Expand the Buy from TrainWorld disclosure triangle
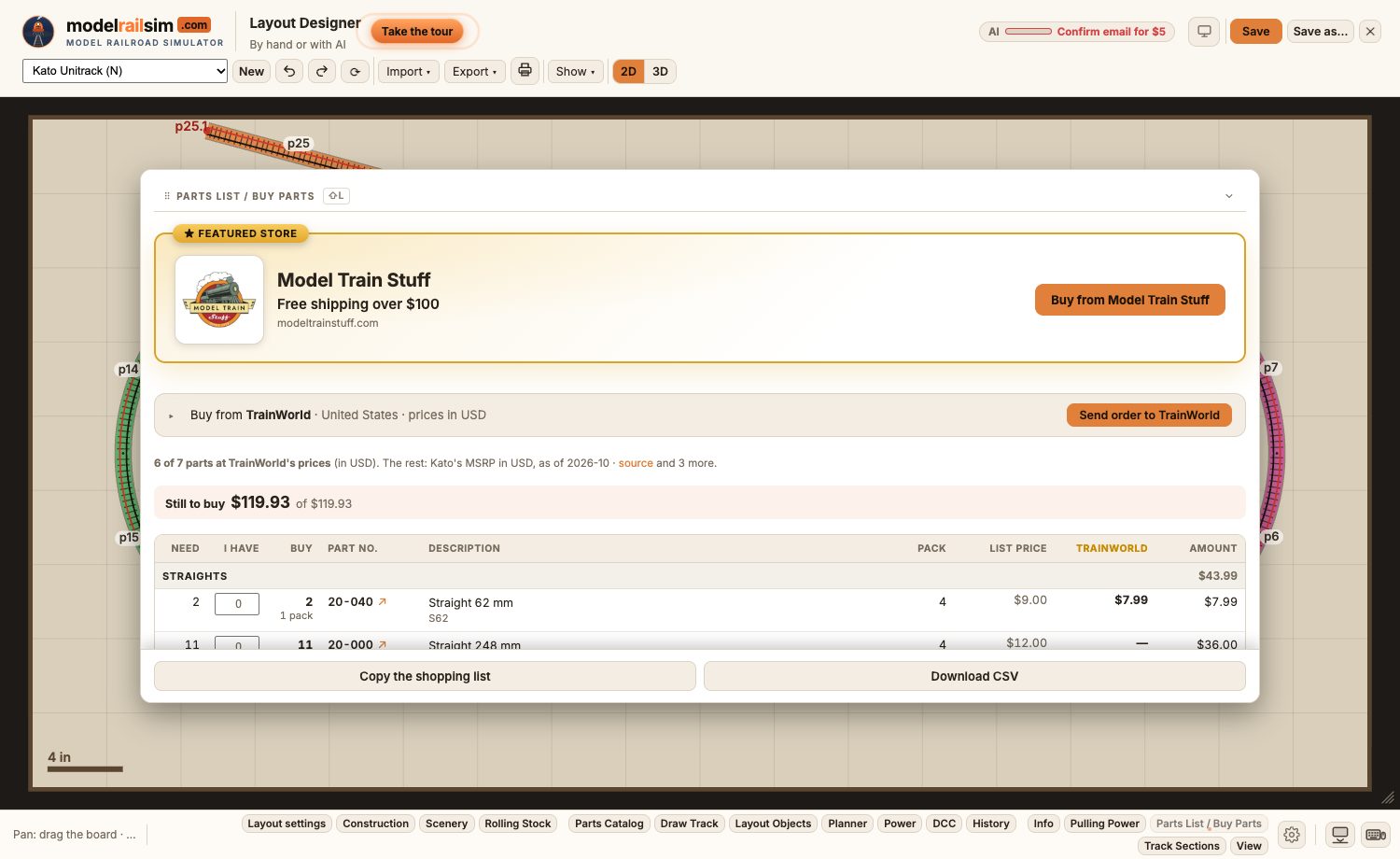The width and height of the screenshot is (1400, 859). click(171, 415)
